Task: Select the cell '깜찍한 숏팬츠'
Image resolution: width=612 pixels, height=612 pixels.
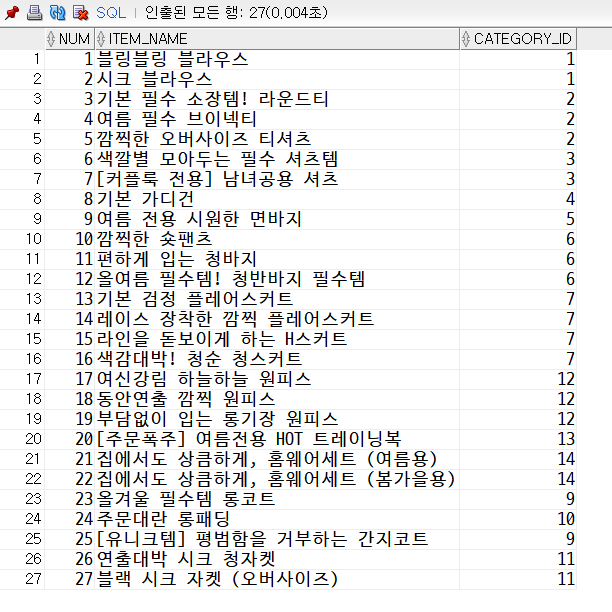Action: (x=277, y=239)
